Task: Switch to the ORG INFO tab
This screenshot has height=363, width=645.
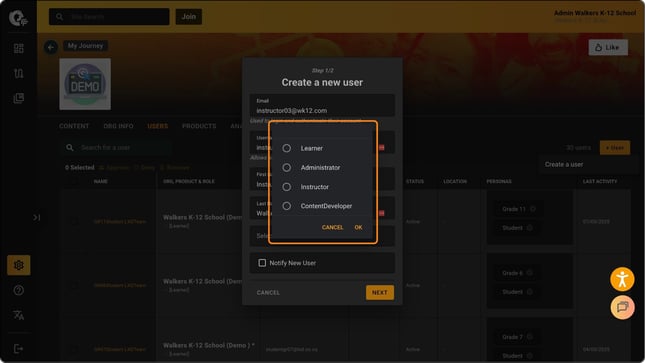Action: (118, 126)
